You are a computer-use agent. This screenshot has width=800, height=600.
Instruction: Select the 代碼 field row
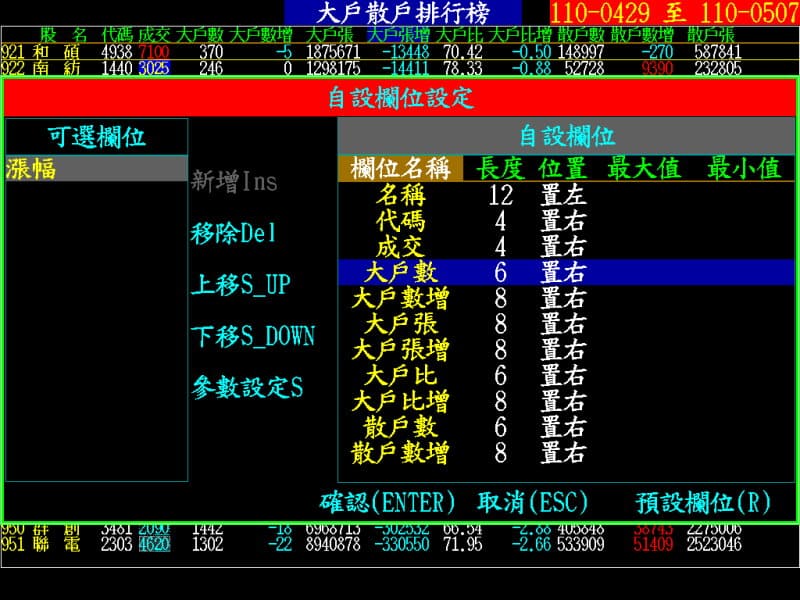pyautogui.click(x=404, y=221)
